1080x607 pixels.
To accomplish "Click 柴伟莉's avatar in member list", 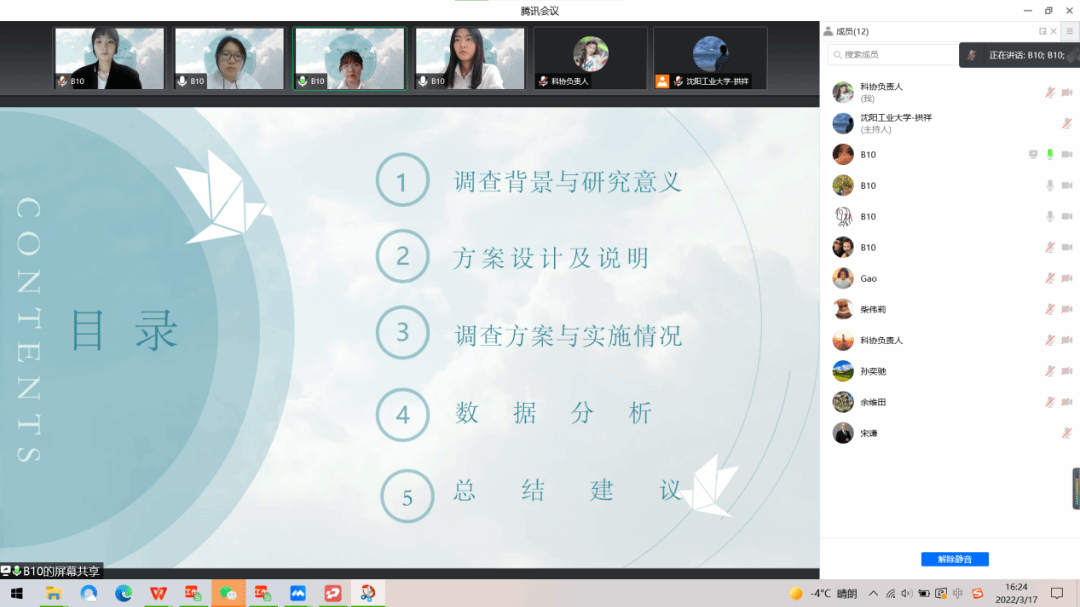I will 843,309.
